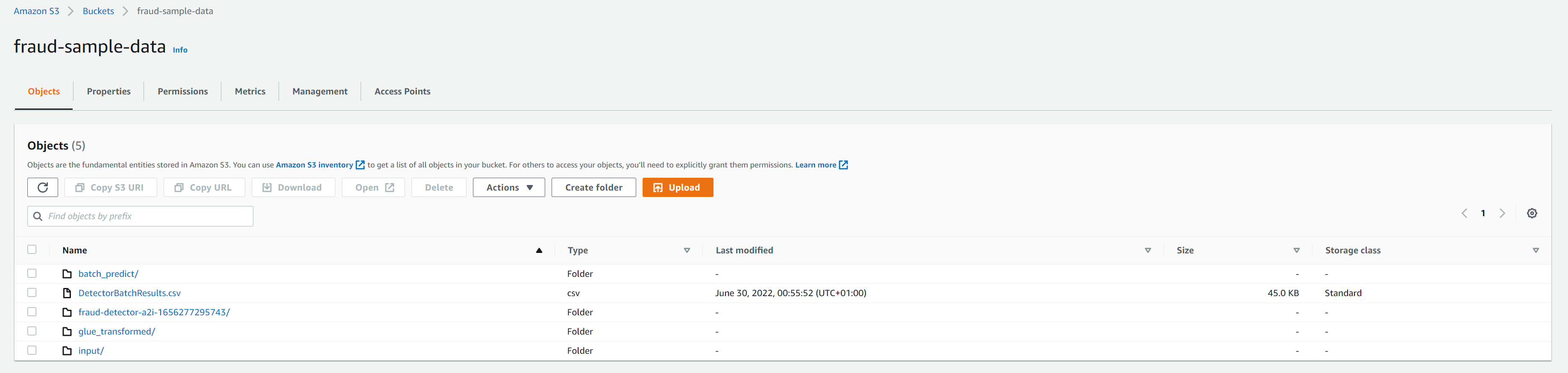Click external link icon next to Learn more
Image resolution: width=1568 pixels, height=373 pixels.
pyautogui.click(x=843, y=165)
